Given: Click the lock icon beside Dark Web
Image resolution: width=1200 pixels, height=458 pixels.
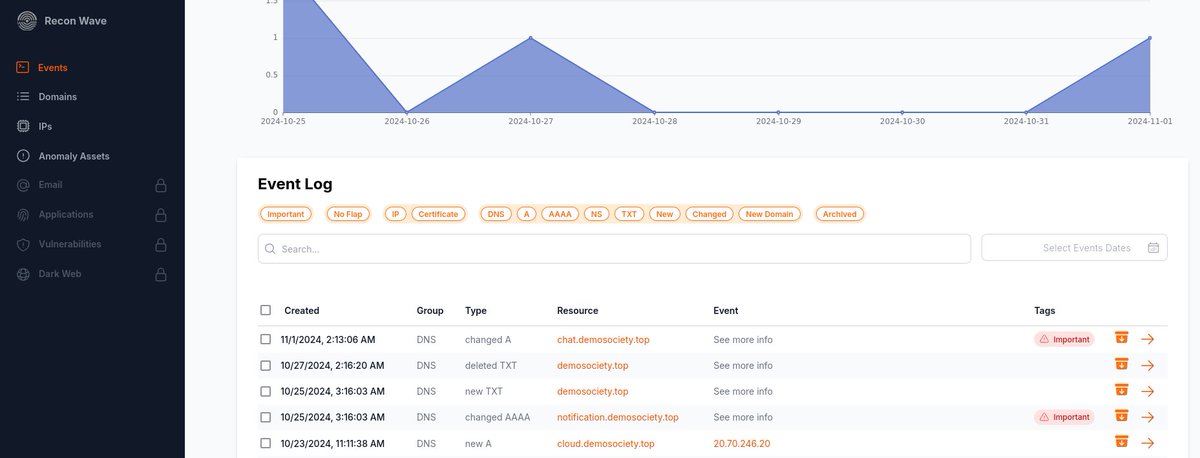Looking at the screenshot, I should click(x=160, y=274).
